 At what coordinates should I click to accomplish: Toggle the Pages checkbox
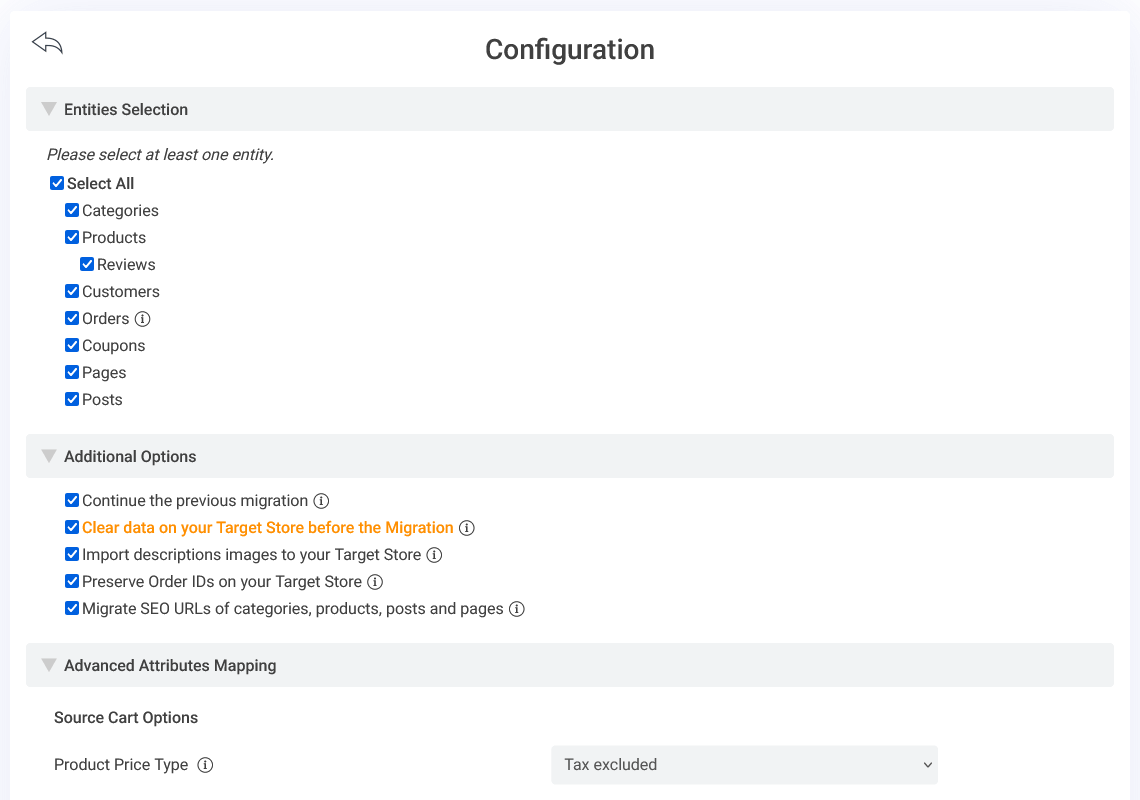point(72,372)
